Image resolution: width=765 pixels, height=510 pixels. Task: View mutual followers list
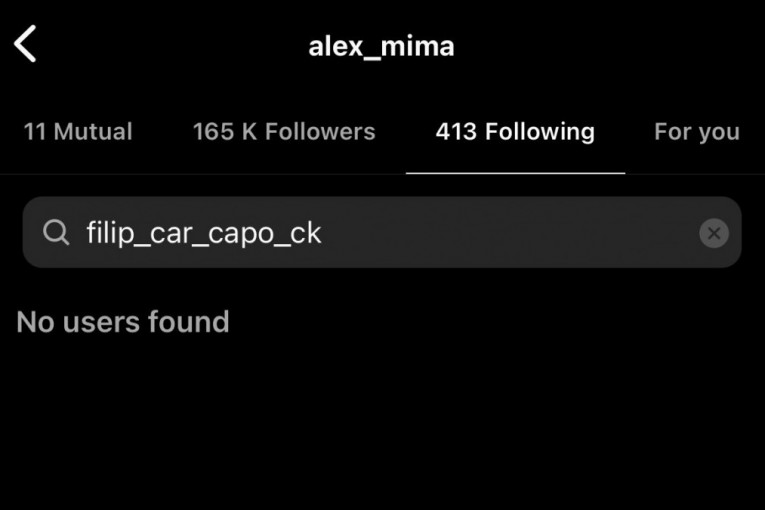tap(78, 132)
